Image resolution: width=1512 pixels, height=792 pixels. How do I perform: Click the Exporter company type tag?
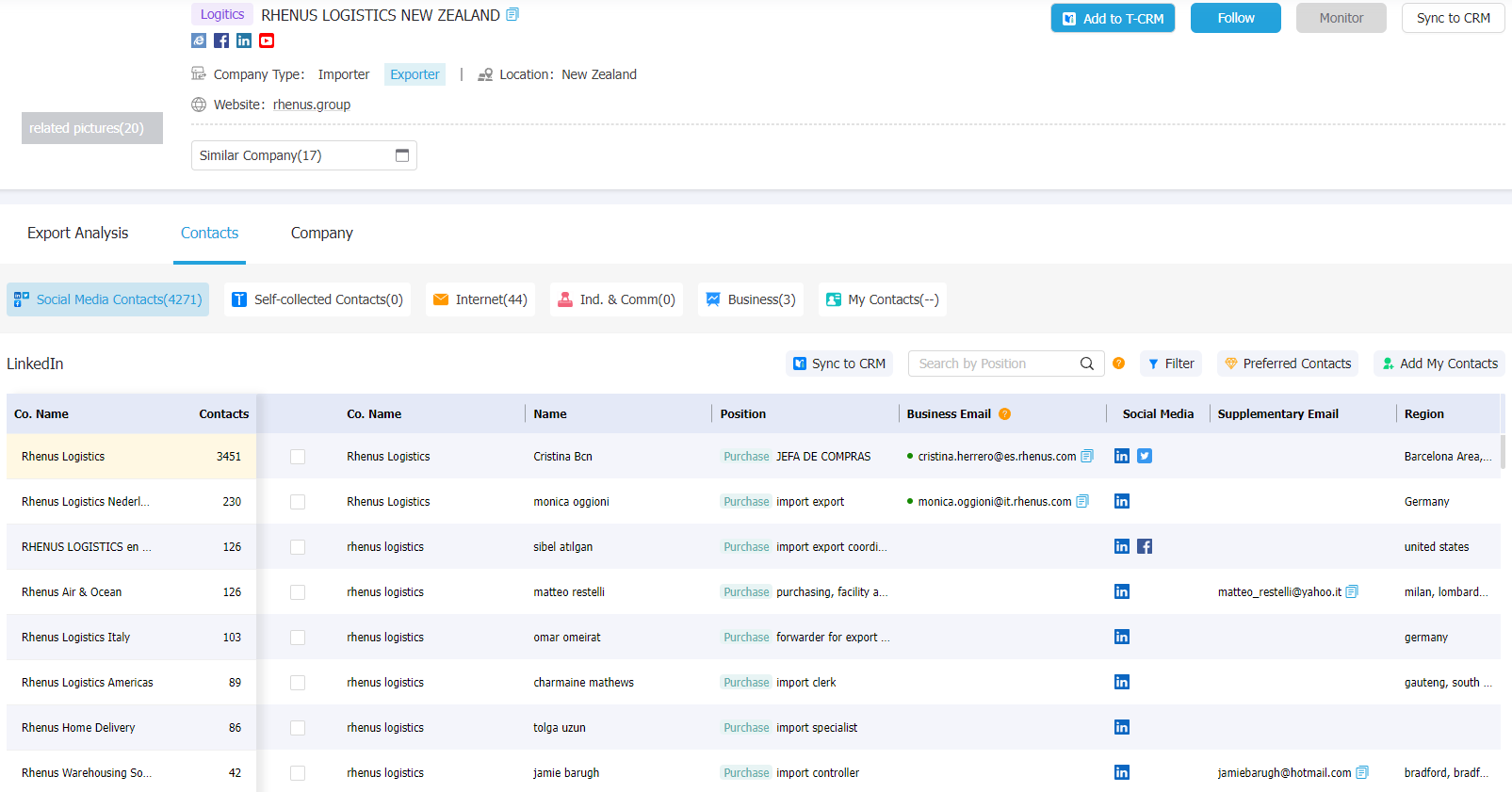(x=415, y=74)
